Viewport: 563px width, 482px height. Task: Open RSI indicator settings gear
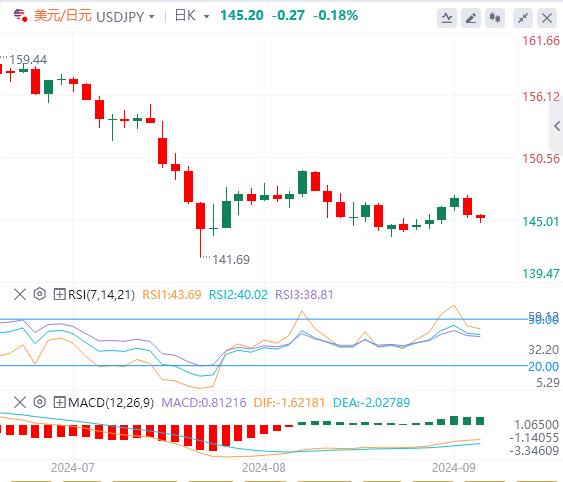tap(39, 294)
